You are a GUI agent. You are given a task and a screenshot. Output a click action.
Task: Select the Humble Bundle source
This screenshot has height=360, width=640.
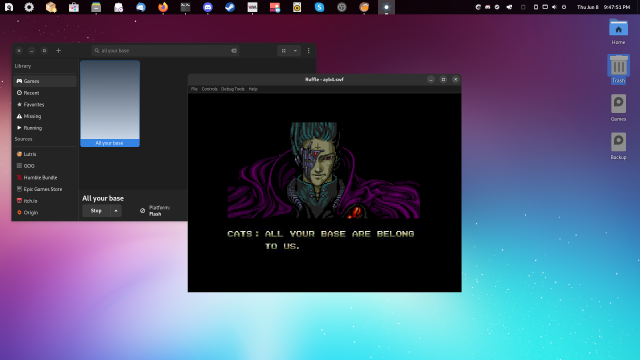(x=45, y=178)
